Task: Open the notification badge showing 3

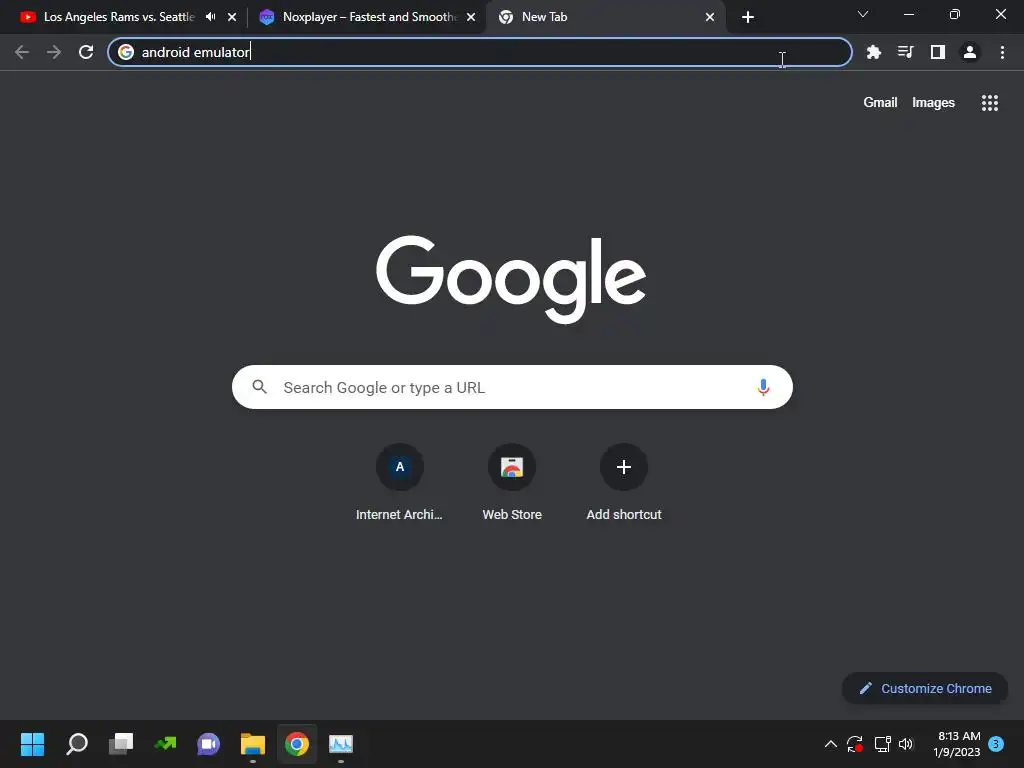Action: pos(996,744)
